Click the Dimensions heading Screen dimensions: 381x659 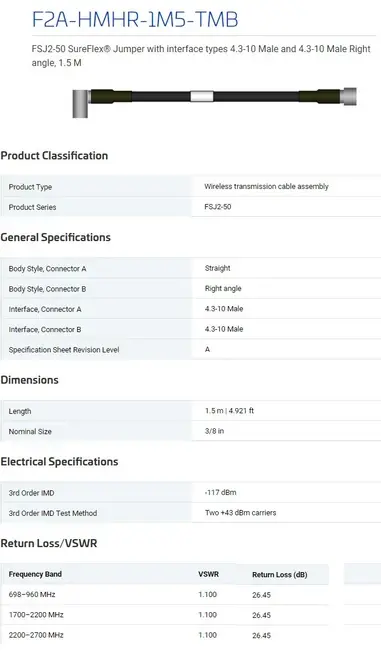point(29,380)
